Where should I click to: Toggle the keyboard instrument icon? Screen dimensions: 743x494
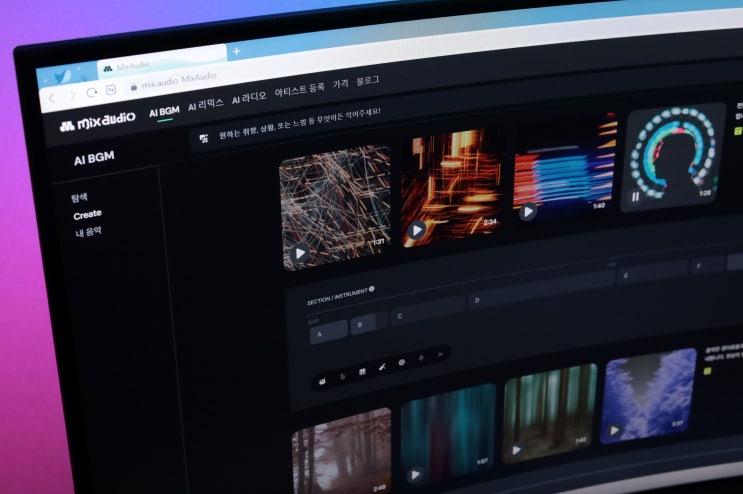(x=362, y=372)
